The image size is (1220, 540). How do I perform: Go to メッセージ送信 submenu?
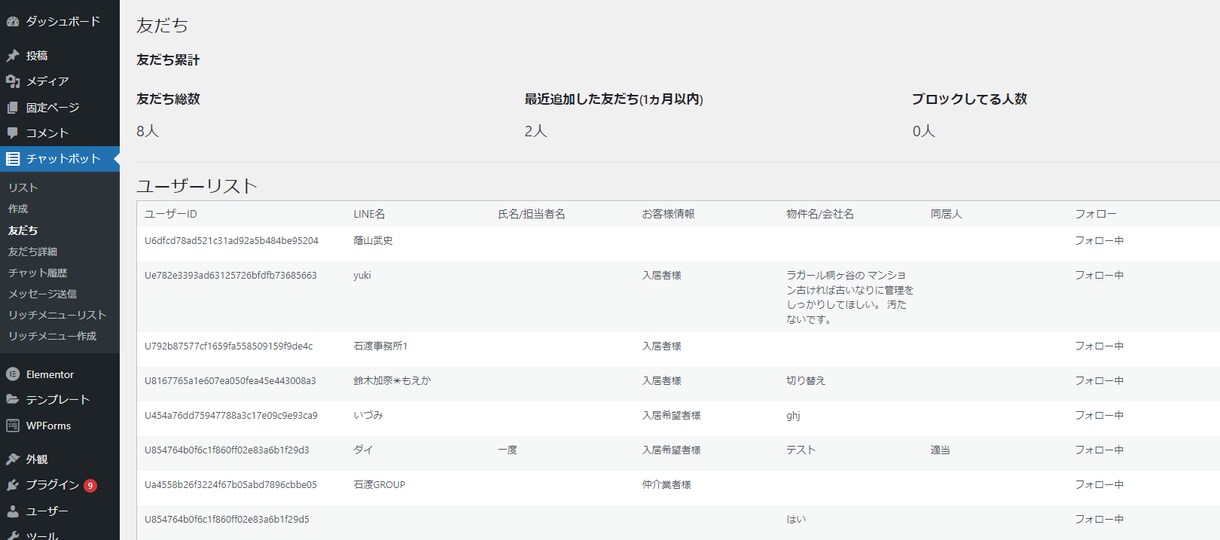42,293
